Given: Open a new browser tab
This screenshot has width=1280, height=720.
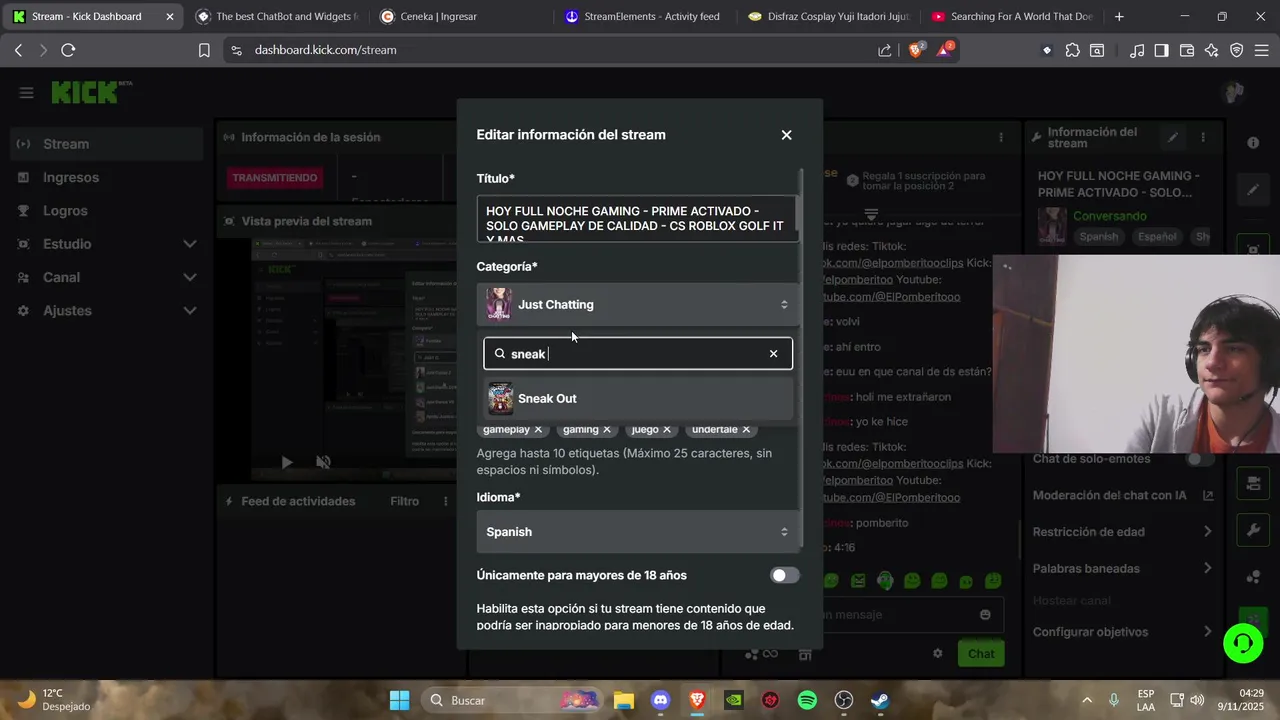Looking at the screenshot, I should [1119, 16].
